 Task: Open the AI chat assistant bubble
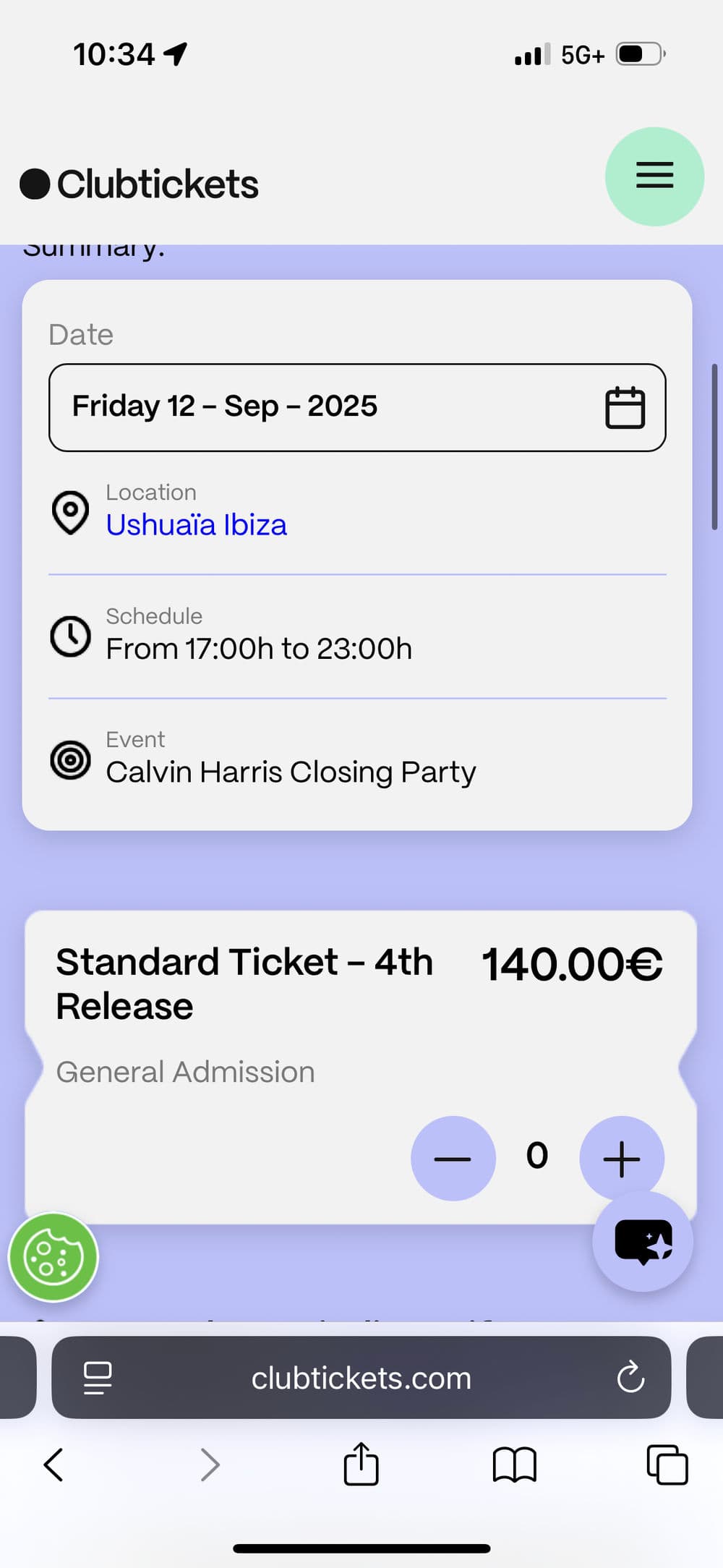pos(643,1241)
